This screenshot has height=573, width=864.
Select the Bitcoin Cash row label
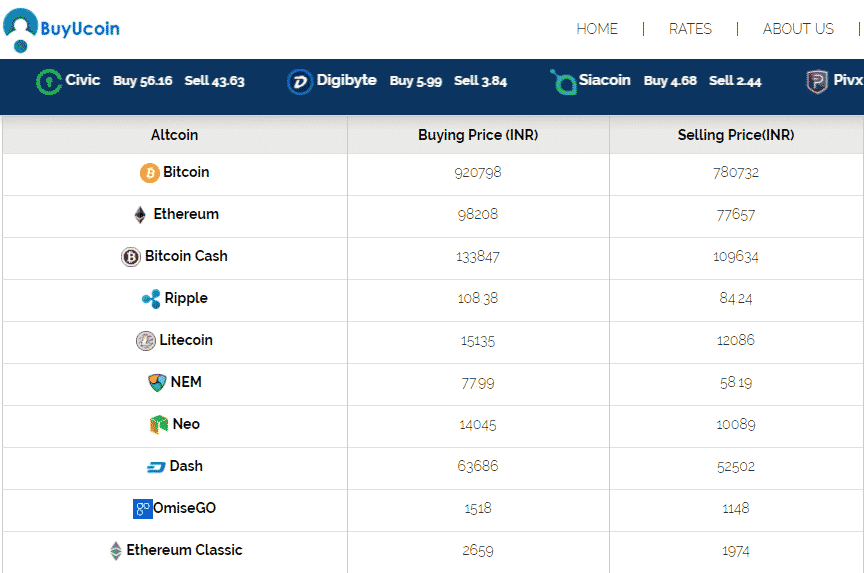(186, 256)
